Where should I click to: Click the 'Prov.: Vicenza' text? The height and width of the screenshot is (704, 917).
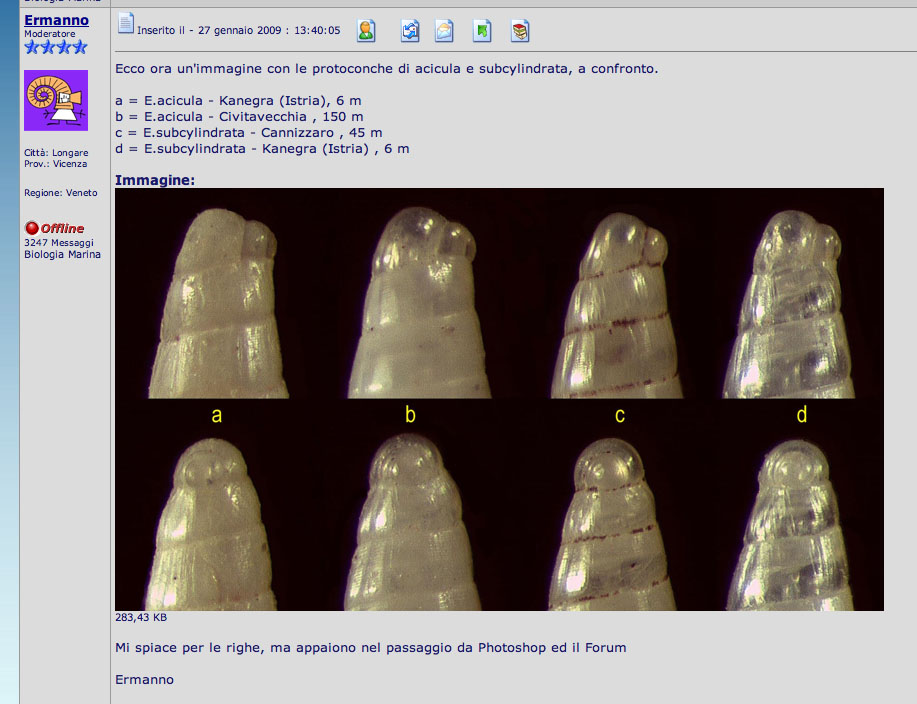click(56, 164)
